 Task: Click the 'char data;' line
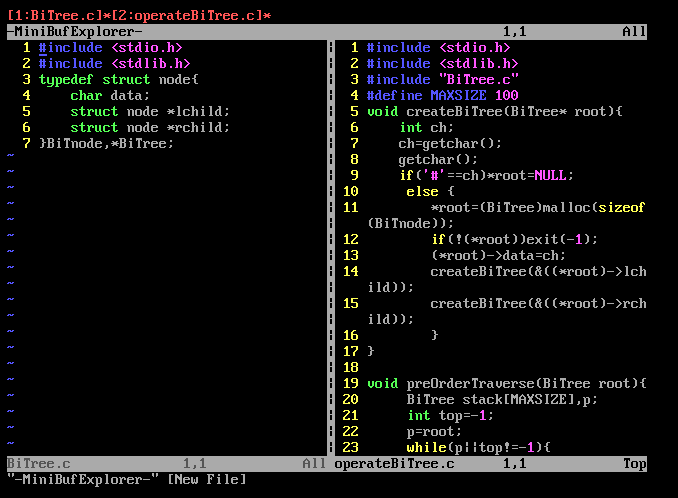point(110,96)
